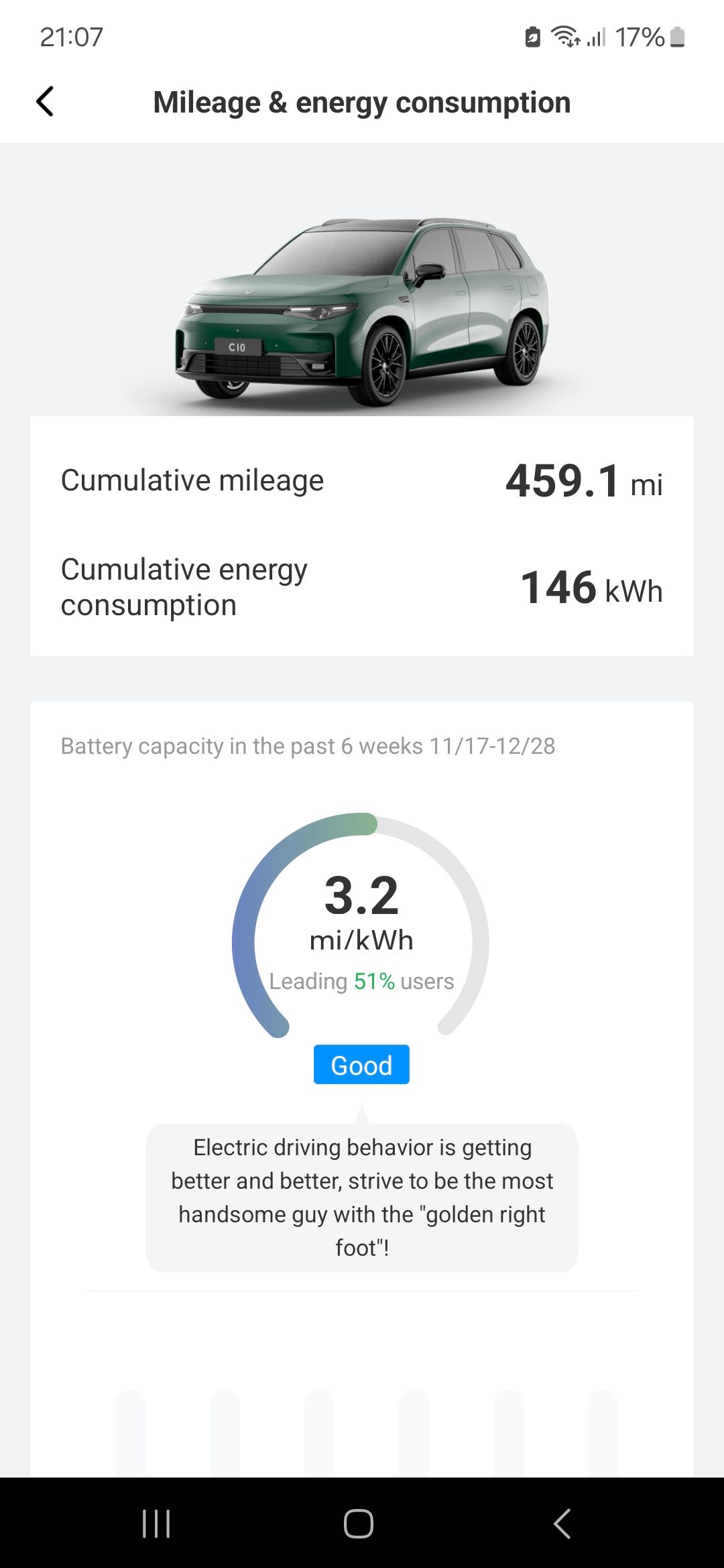Open Android recent apps button
Image resolution: width=724 pixels, height=1568 pixels.
156,1523
